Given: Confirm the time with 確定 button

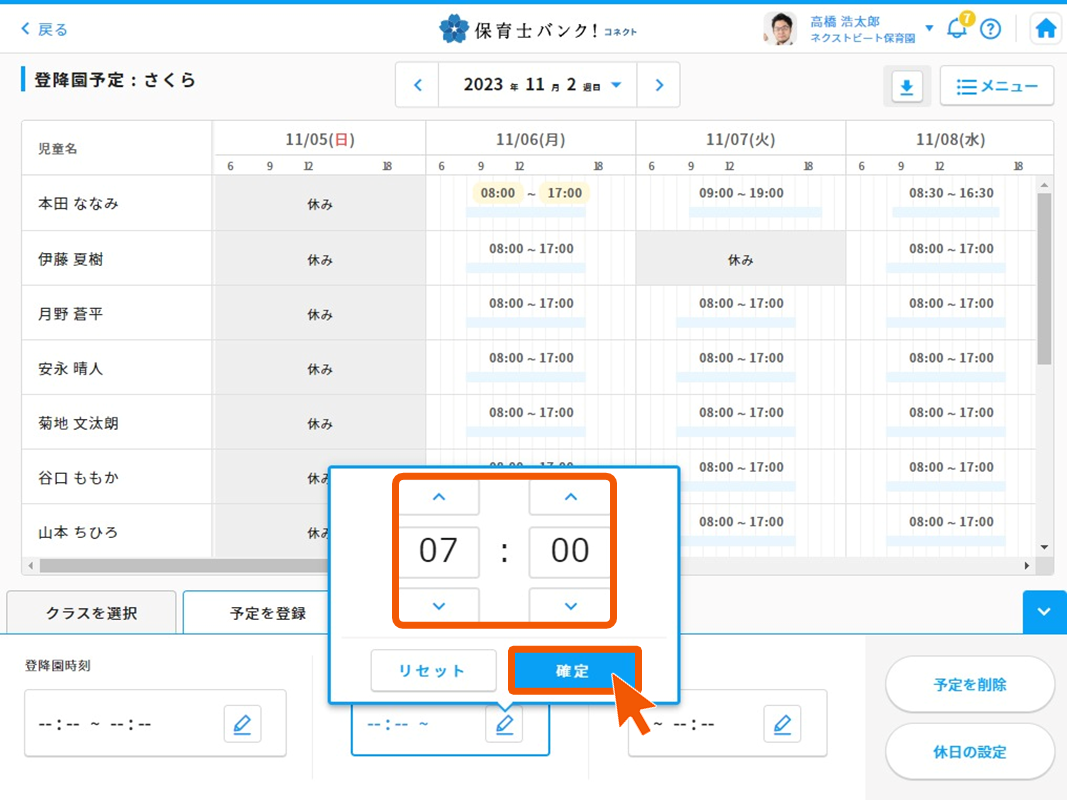Looking at the screenshot, I should coord(572,671).
